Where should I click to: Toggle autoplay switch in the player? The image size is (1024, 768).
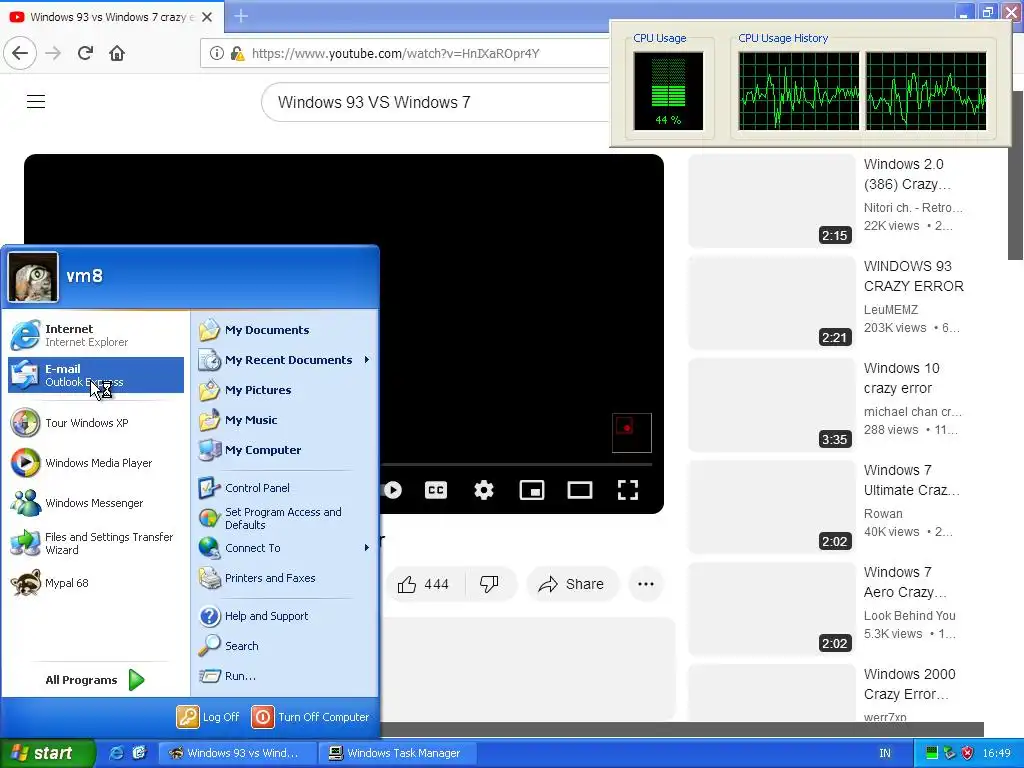[392, 490]
